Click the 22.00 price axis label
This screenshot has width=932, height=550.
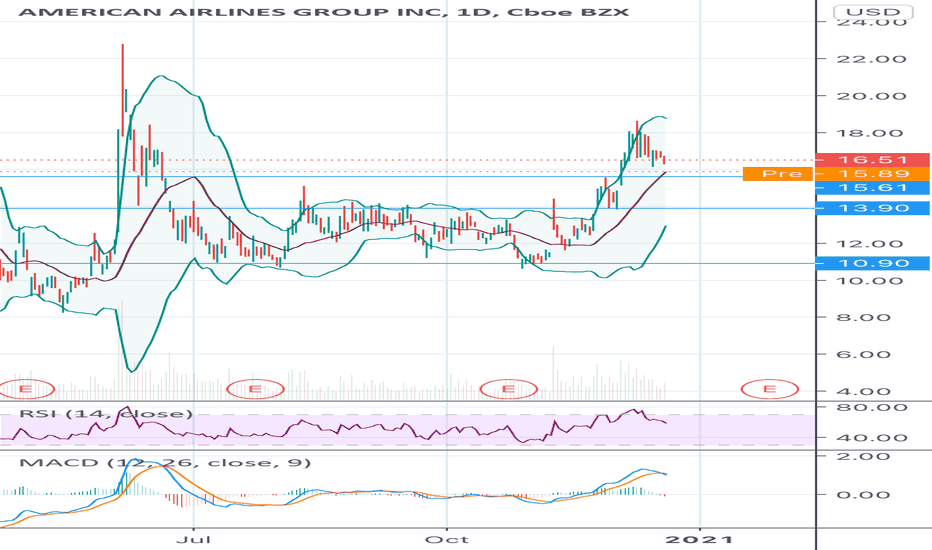pyautogui.click(x=871, y=59)
